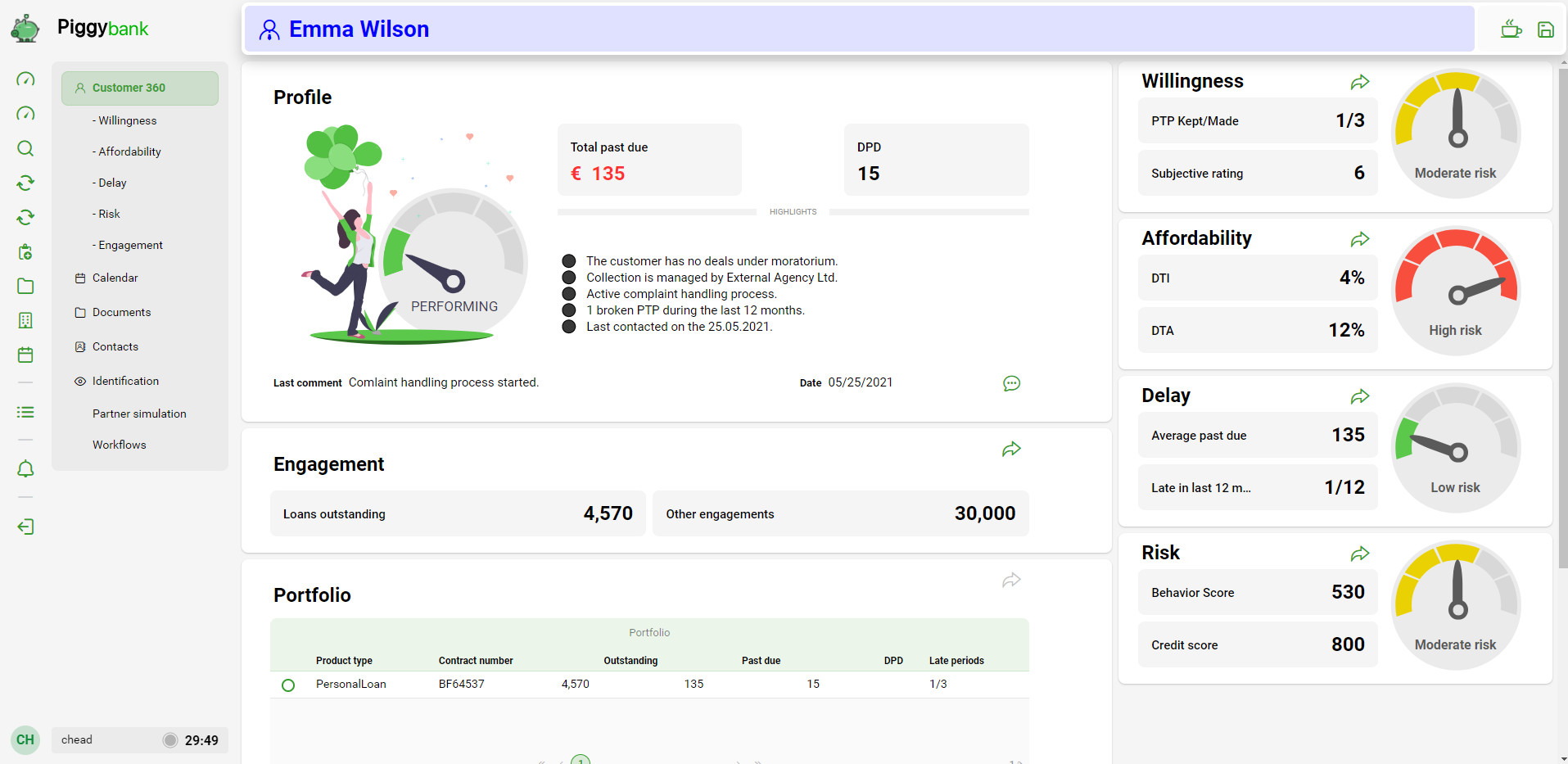Share the Willingness panel via its arrow icon
Viewport: 1568px width, 764px height.
(1360, 81)
